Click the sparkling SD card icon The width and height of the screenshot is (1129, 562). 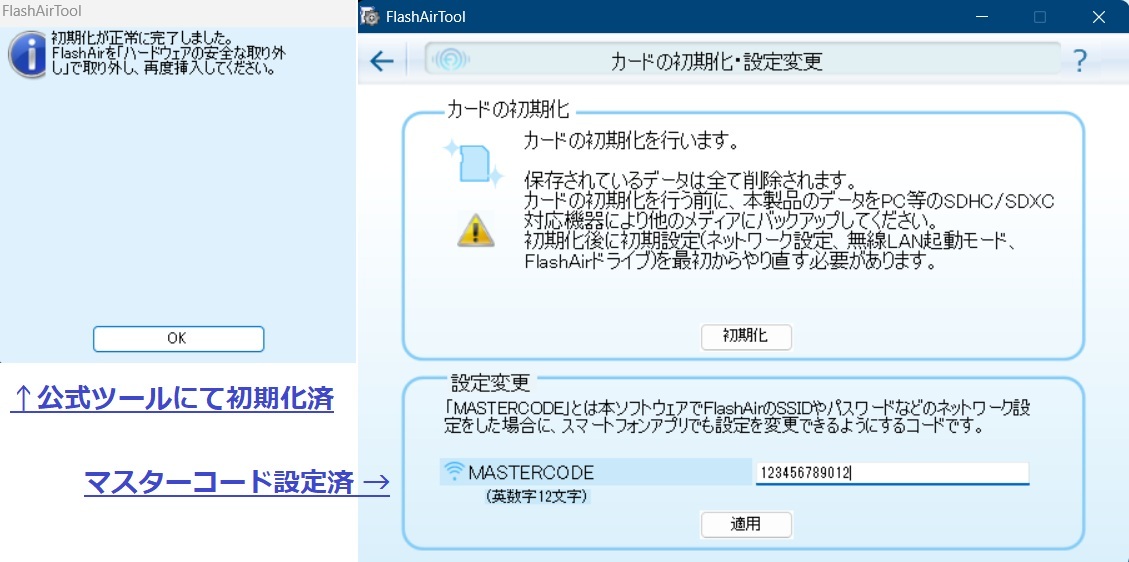coord(473,163)
